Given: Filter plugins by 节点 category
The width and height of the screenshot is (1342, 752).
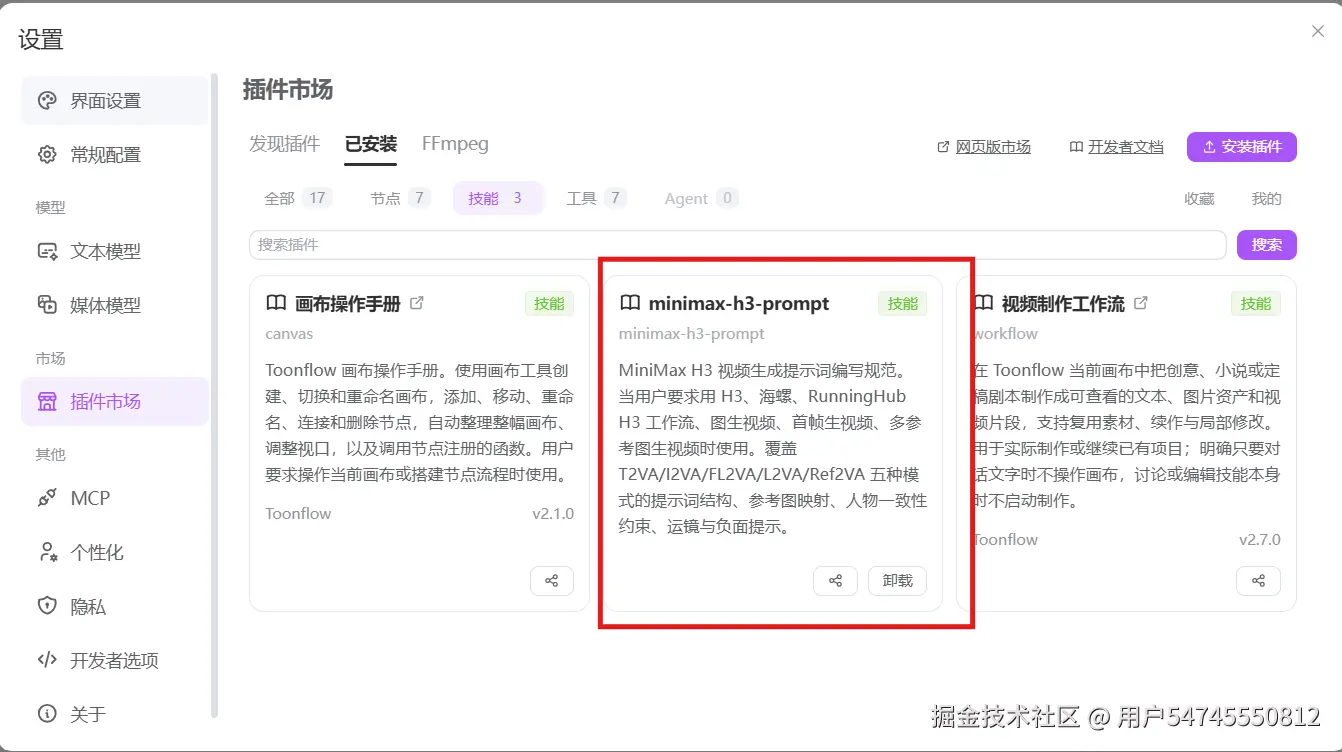Looking at the screenshot, I should coord(400,198).
